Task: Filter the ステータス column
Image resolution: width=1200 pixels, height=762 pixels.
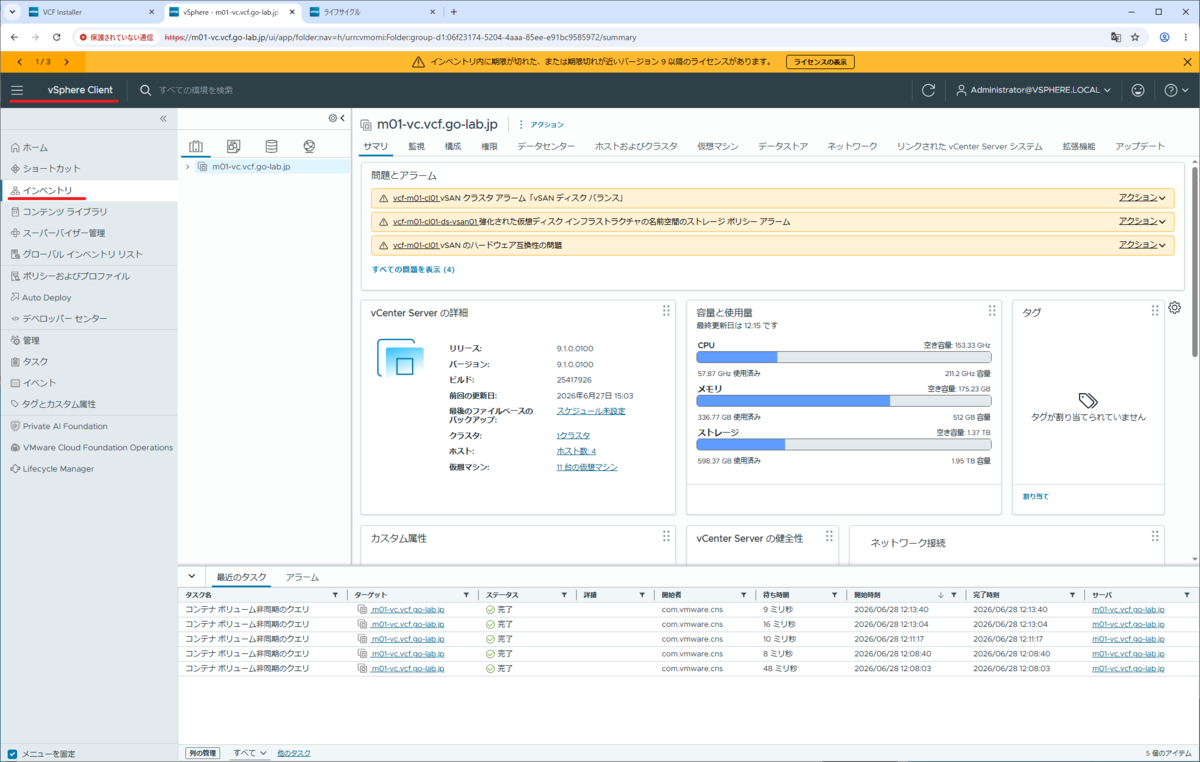Action: point(564,595)
